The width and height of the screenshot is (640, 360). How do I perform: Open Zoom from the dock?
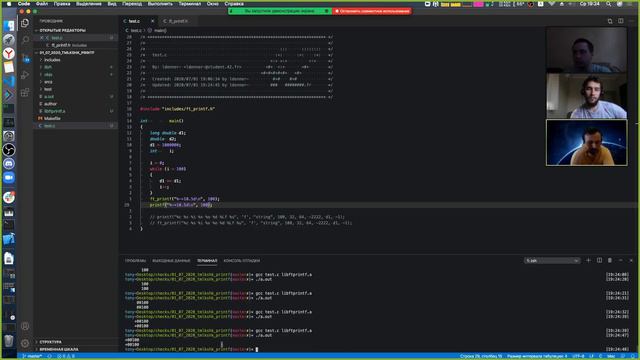(9, 178)
